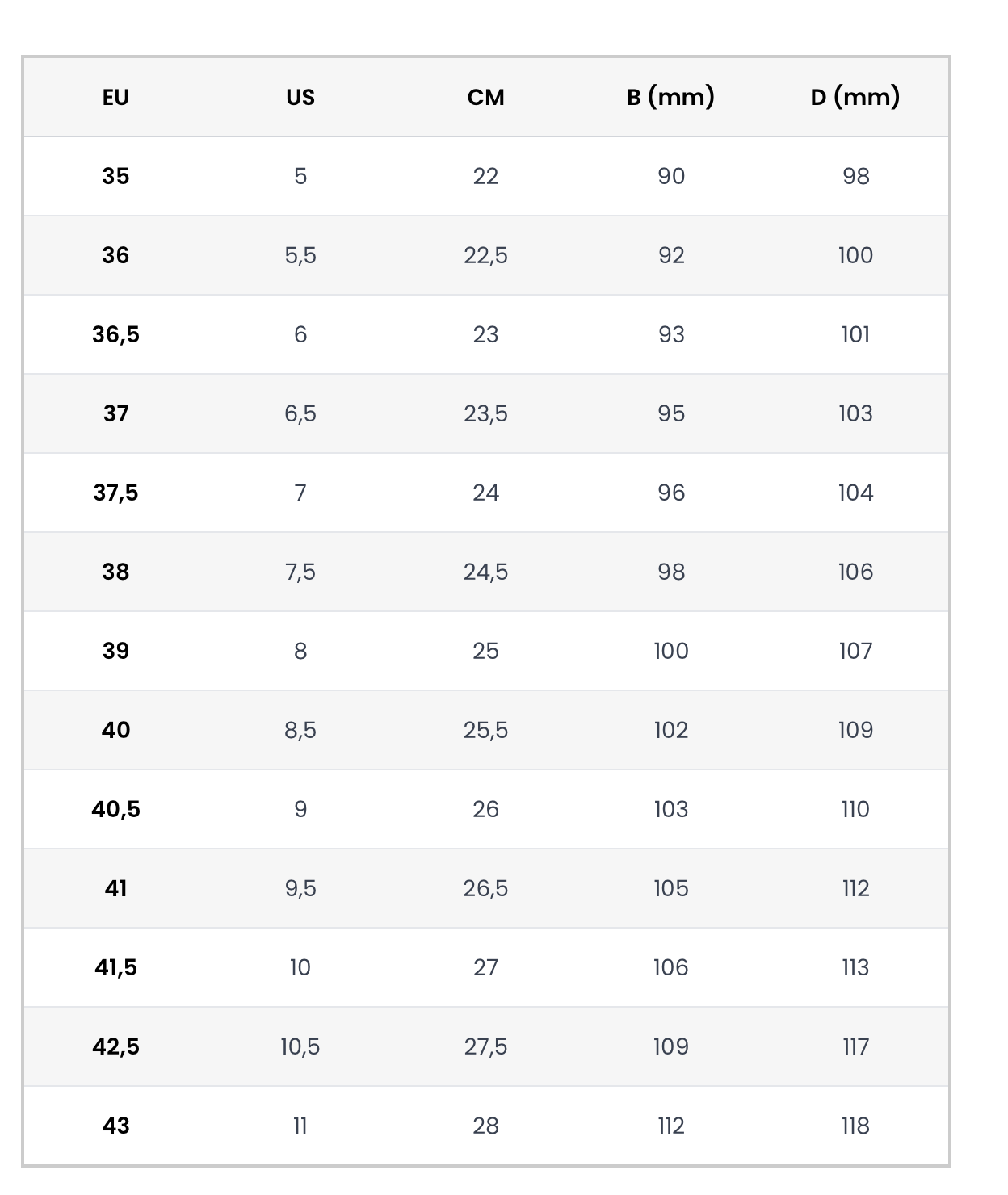Select the 25,5 CM cell

[x=485, y=730]
